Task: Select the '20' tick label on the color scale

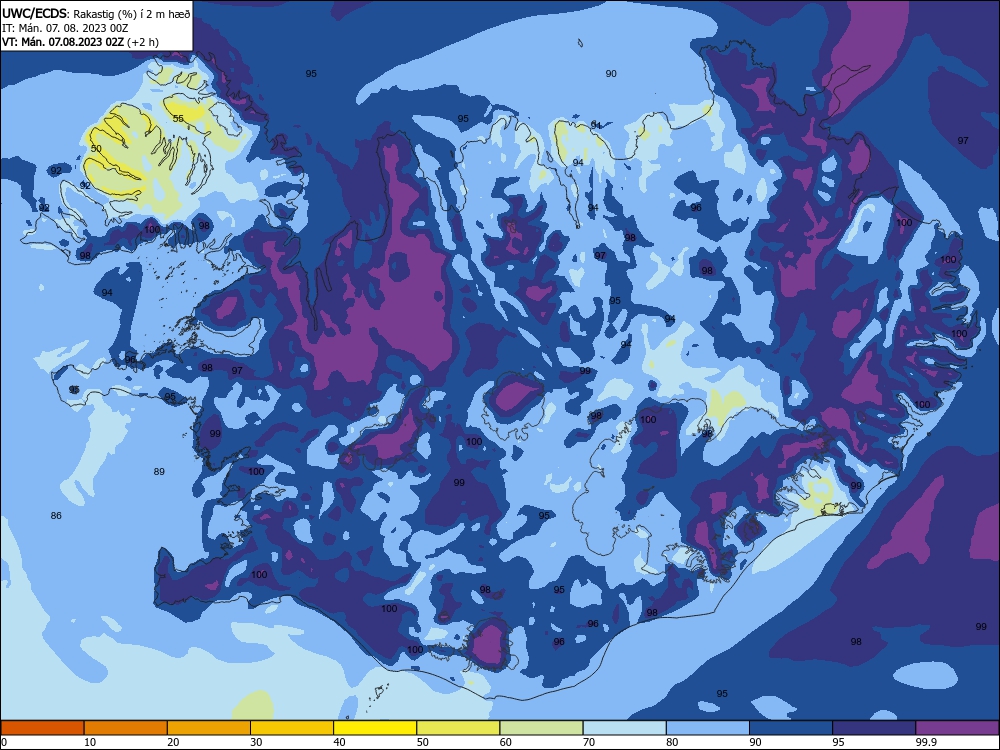Action: point(173,742)
